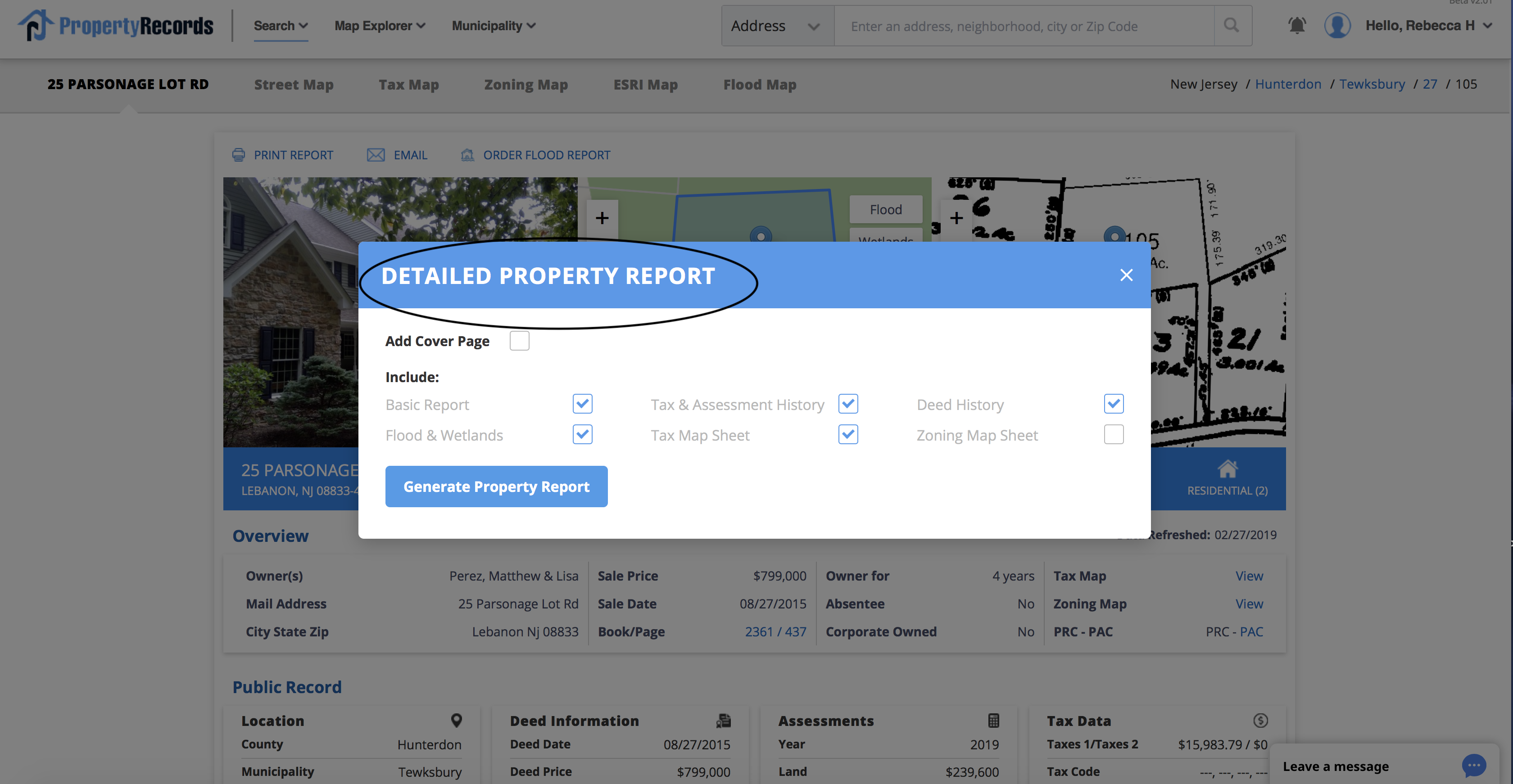
Task: Click View next to Zoning Map
Action: coord(1249,604)
